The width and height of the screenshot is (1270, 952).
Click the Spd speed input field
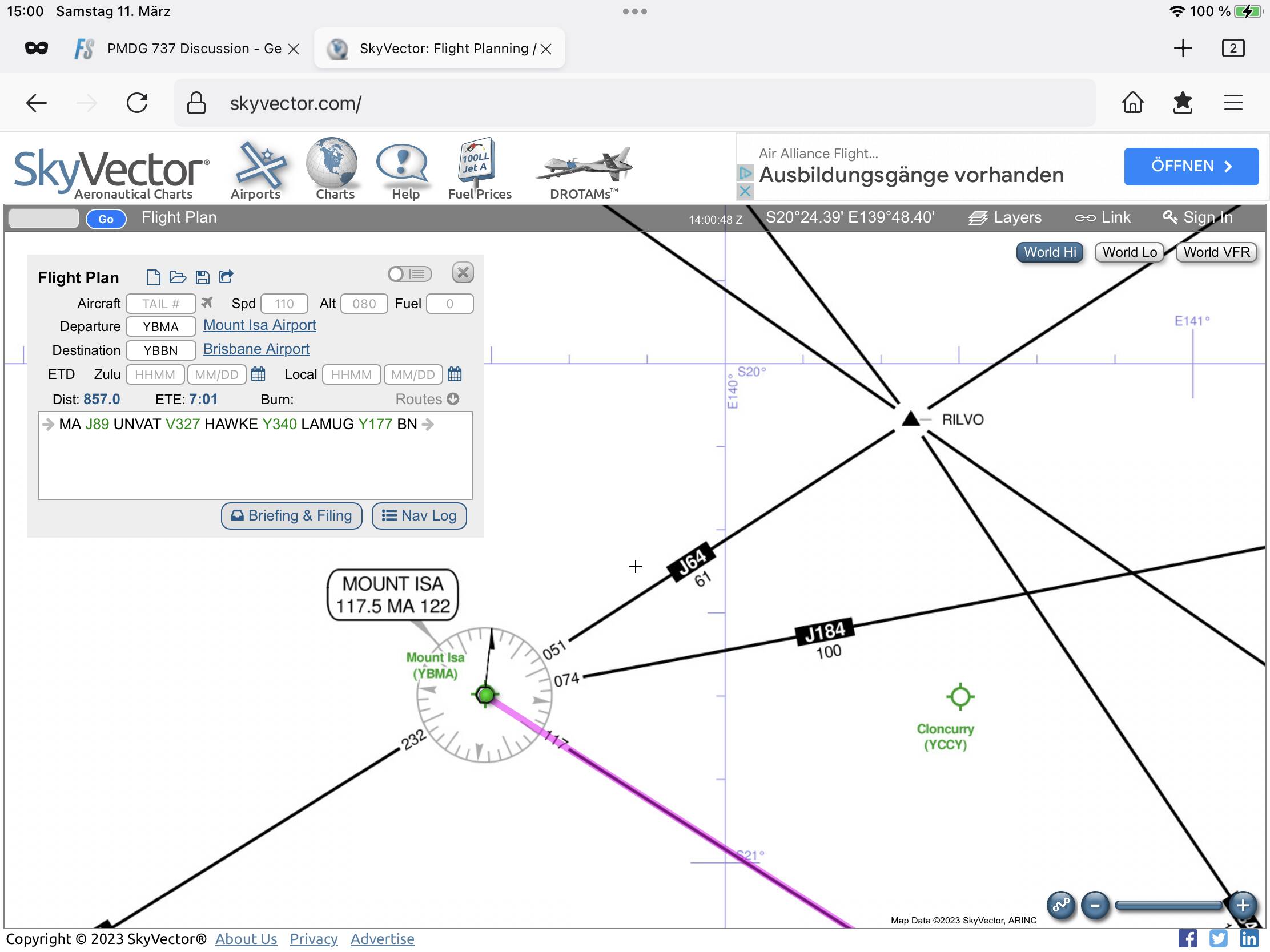pos(284,304)
